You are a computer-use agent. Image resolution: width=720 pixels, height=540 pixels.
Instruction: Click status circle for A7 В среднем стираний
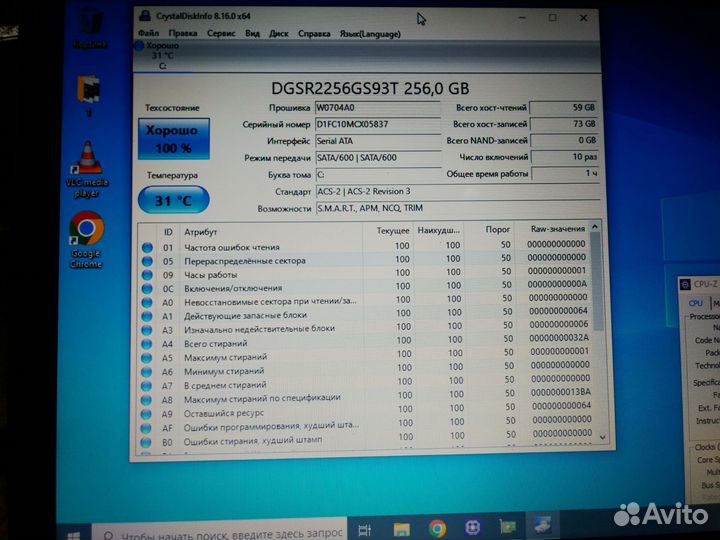(x=146, y=386)
